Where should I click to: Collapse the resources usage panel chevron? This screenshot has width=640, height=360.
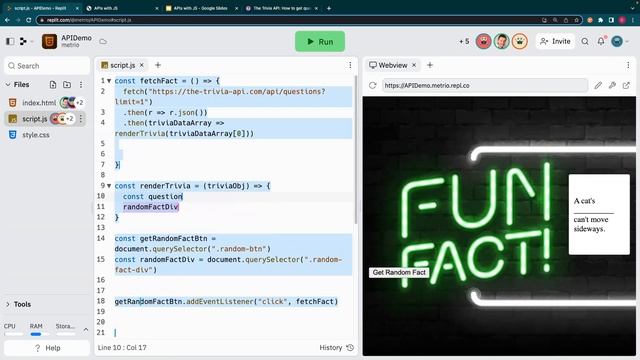click(x=86, y=329)
